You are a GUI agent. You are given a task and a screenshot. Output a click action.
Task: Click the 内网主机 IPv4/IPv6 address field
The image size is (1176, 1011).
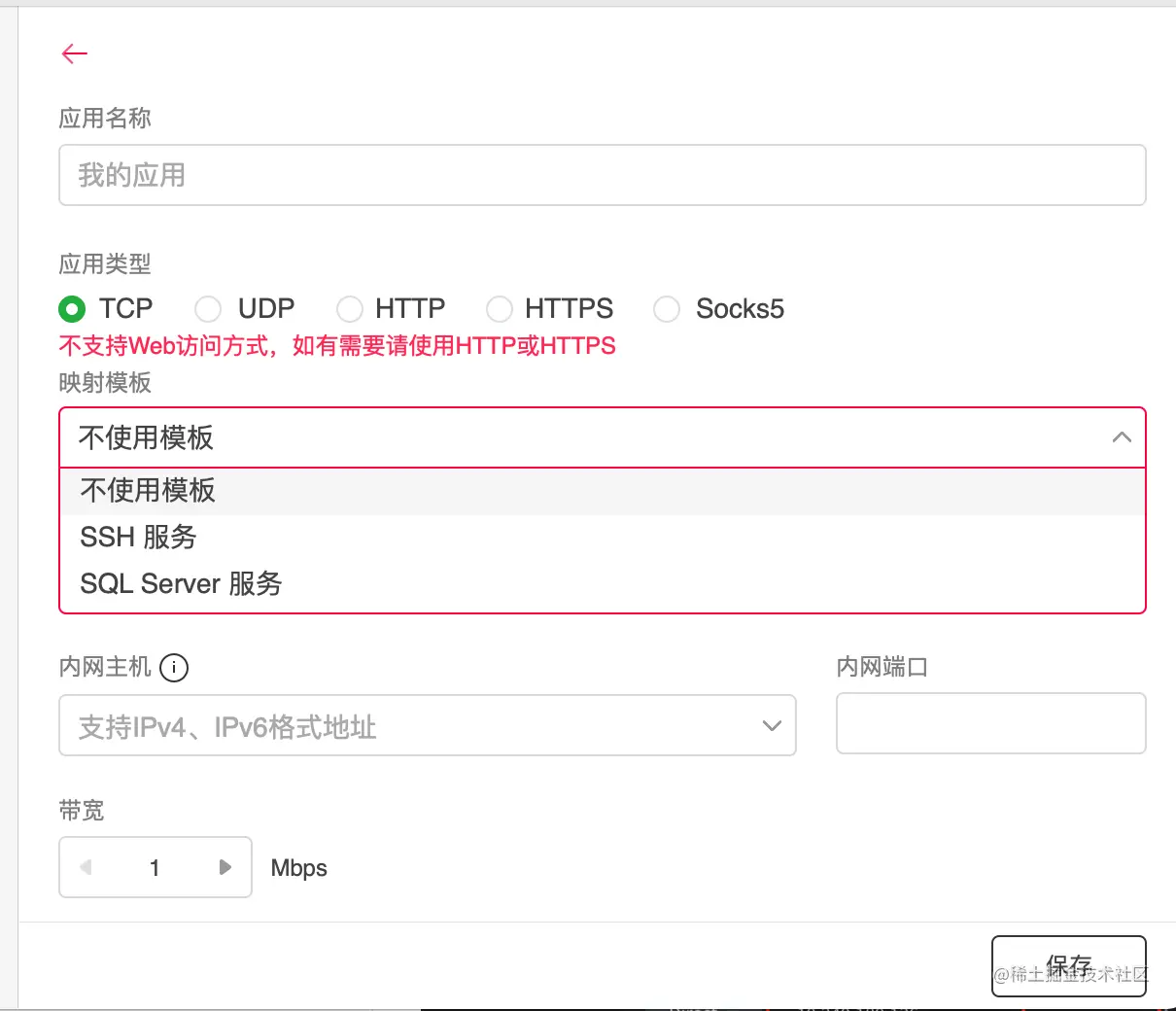click(x=428, y=725)
